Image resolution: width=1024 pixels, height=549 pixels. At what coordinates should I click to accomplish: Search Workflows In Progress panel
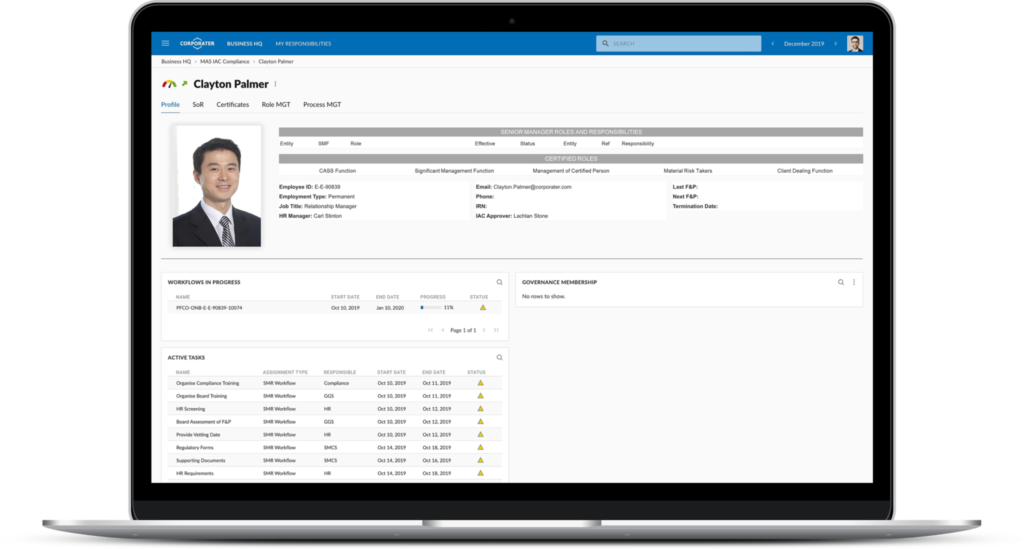click(x=500, y=282)
